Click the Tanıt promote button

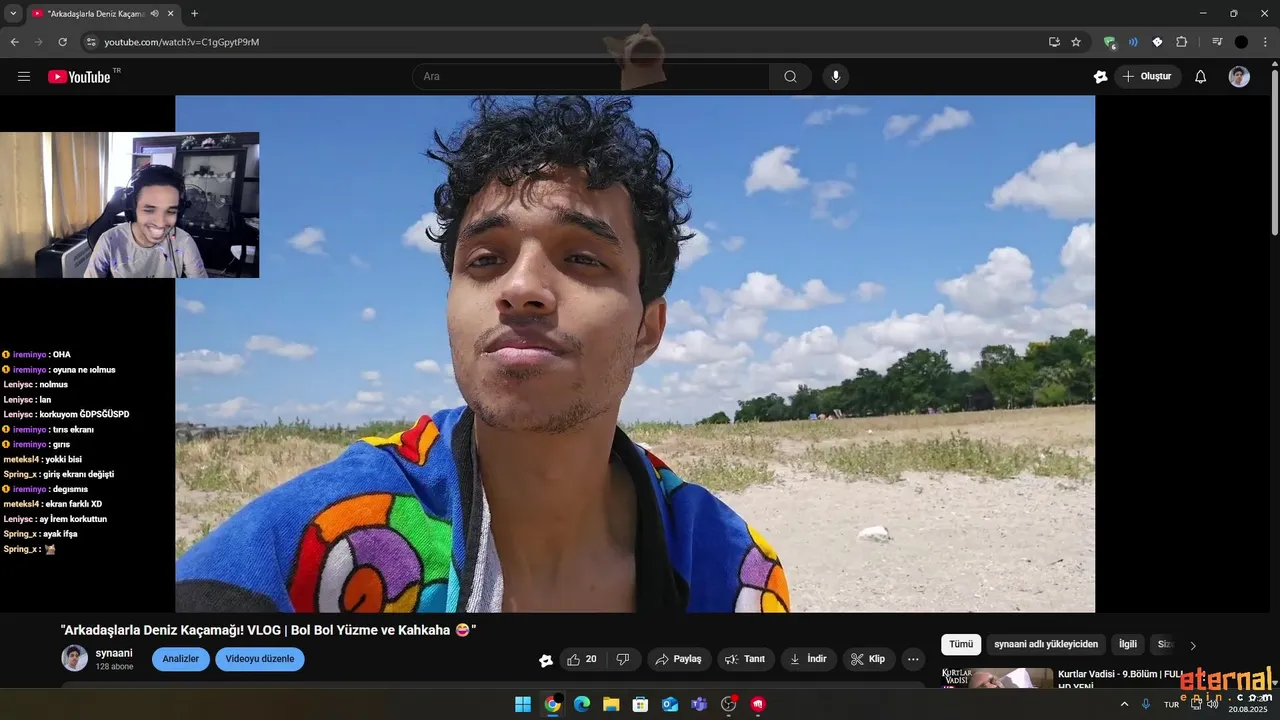click(x=746, y=659)
